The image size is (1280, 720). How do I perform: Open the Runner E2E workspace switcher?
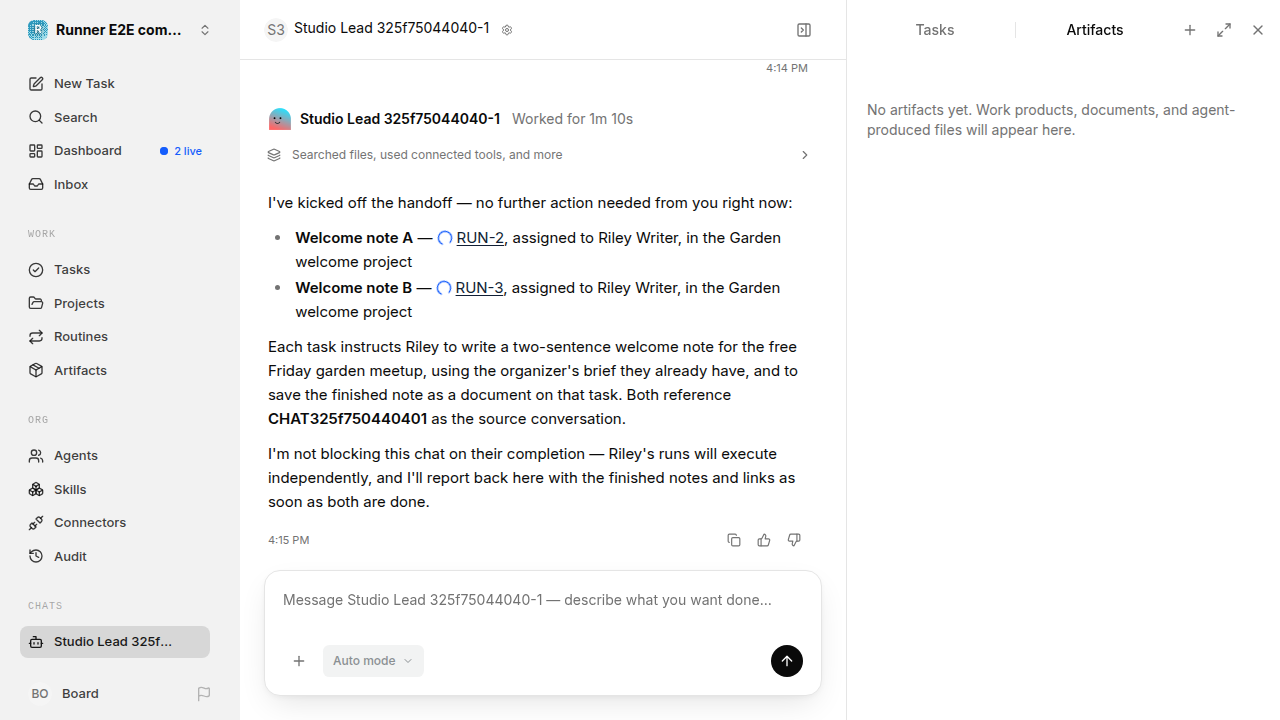click(x=120, y=30)
